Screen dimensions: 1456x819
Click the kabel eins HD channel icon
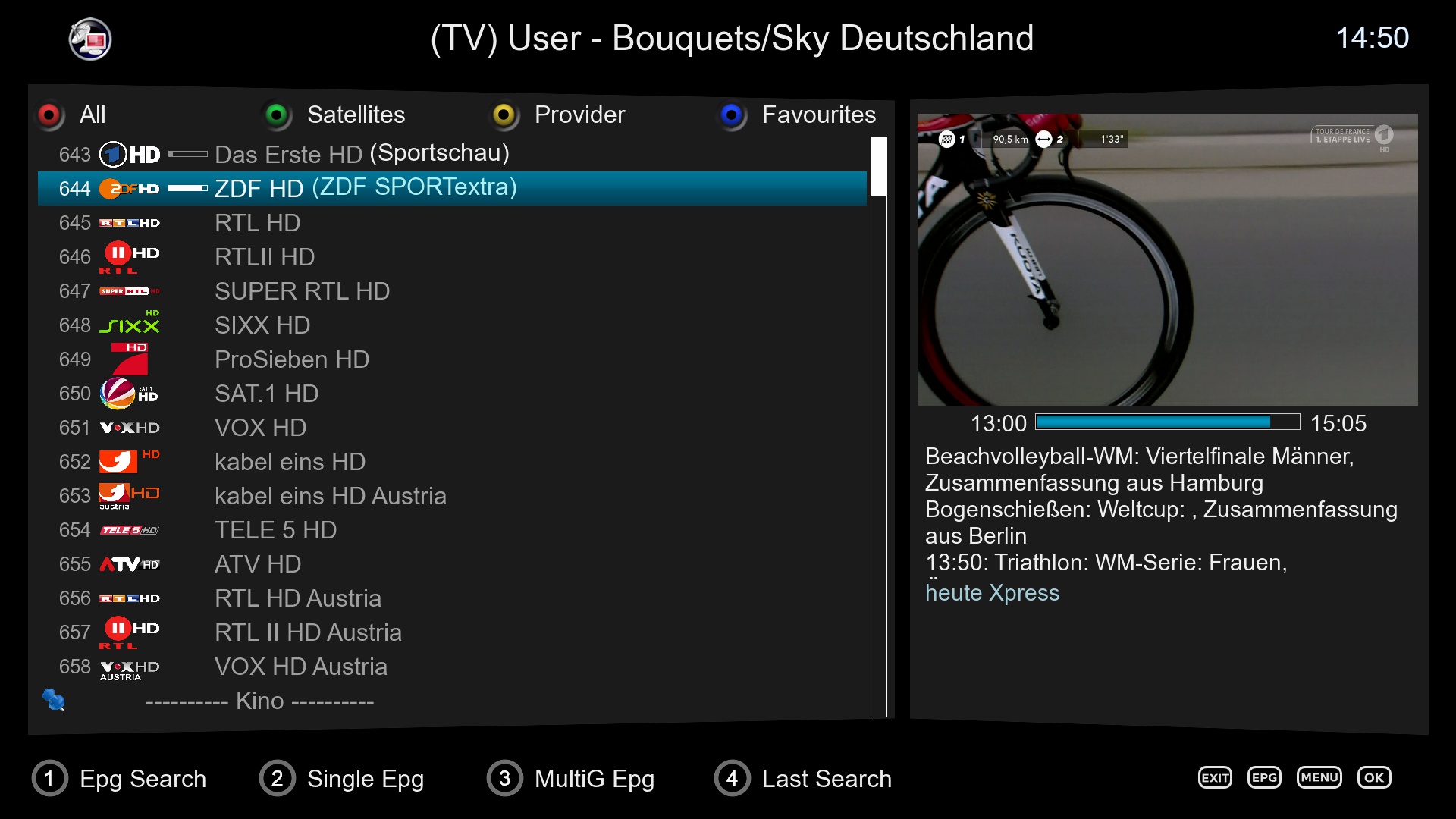pyautogui.click(x=128, y=461)
